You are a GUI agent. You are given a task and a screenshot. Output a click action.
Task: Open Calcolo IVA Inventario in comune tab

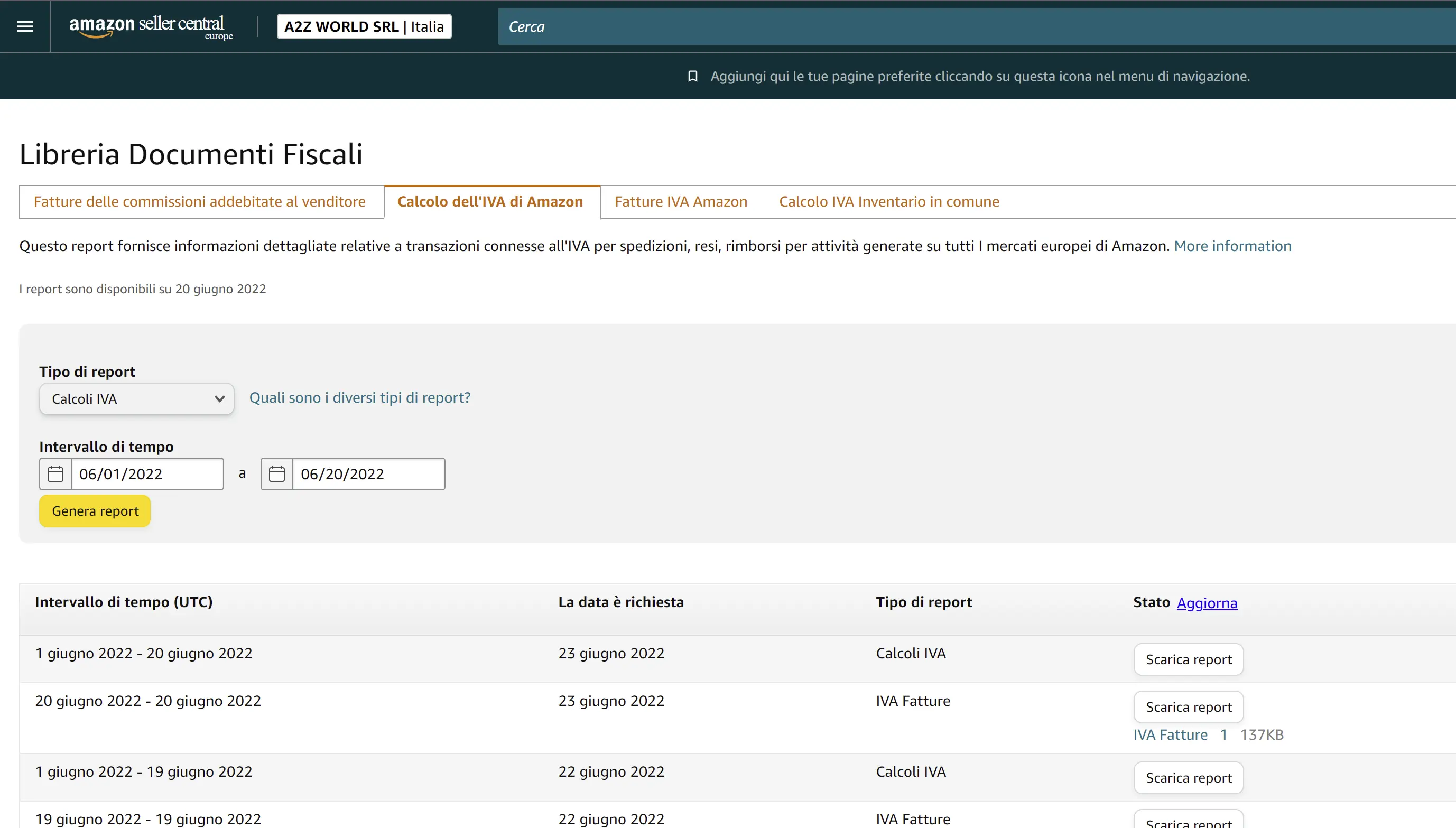point(888,201)
